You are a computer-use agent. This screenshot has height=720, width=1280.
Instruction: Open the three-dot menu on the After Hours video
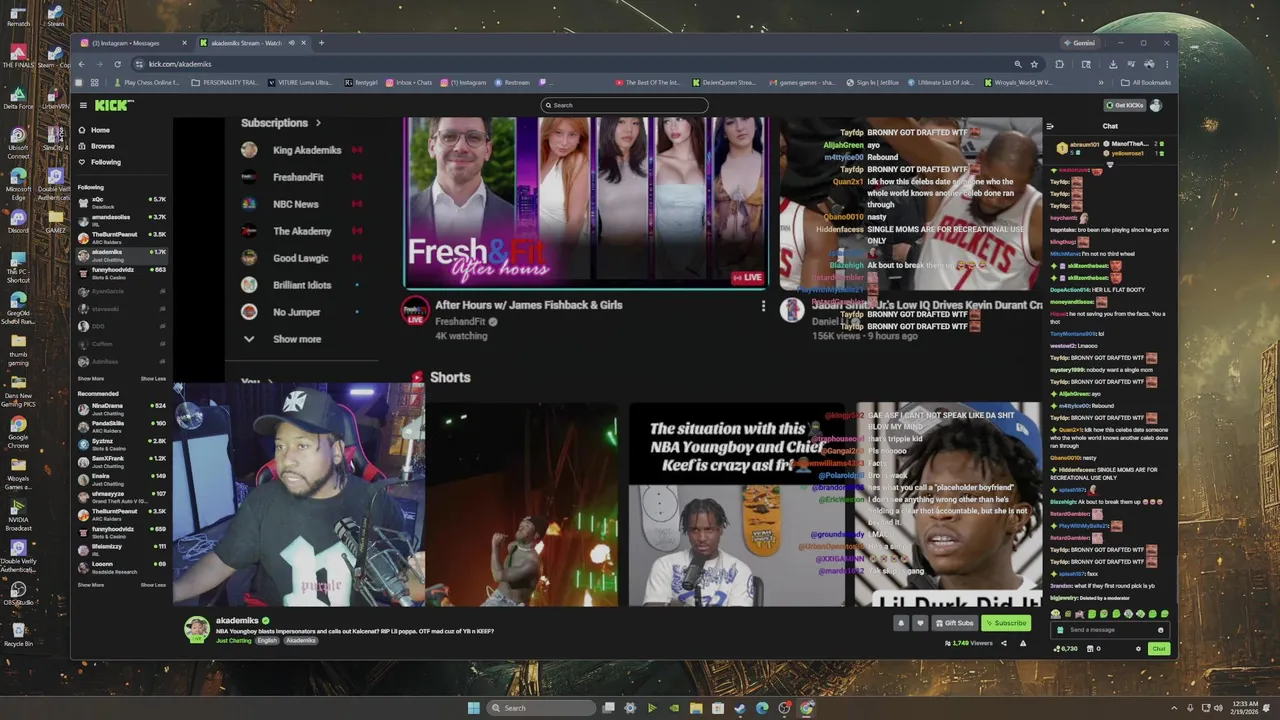pos(763,306)
